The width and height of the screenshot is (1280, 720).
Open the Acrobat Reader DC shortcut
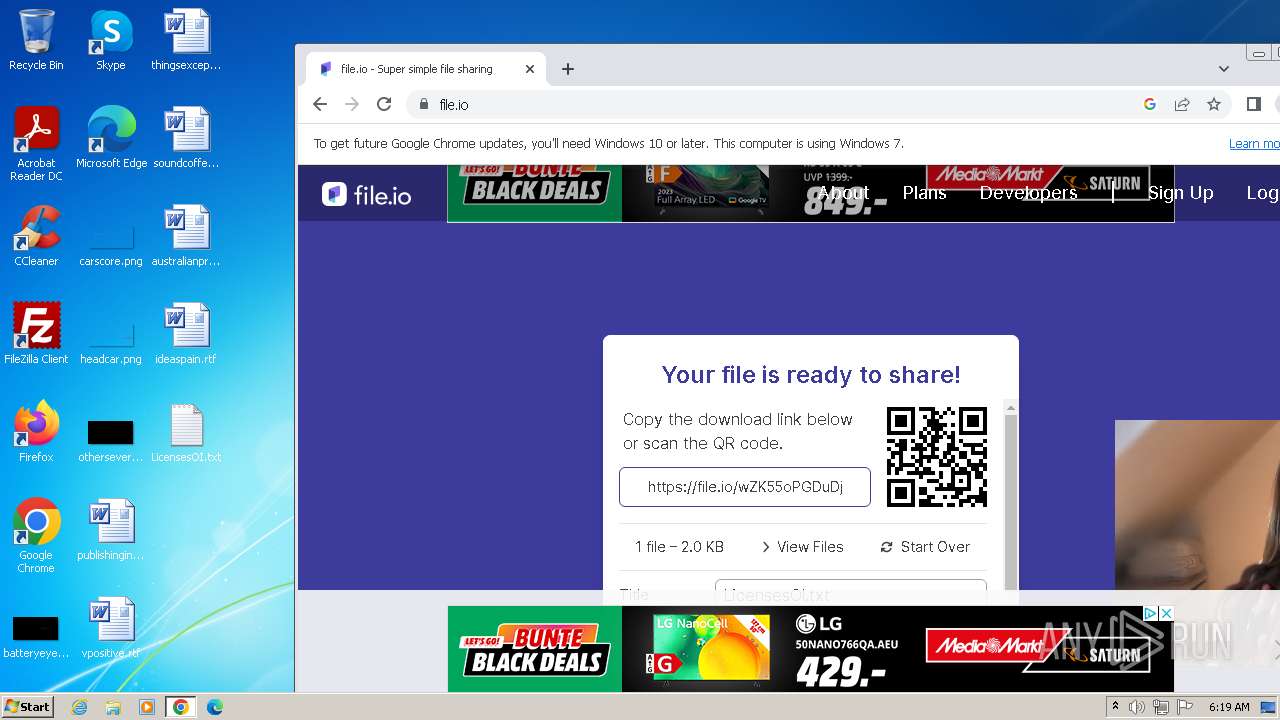36,143
